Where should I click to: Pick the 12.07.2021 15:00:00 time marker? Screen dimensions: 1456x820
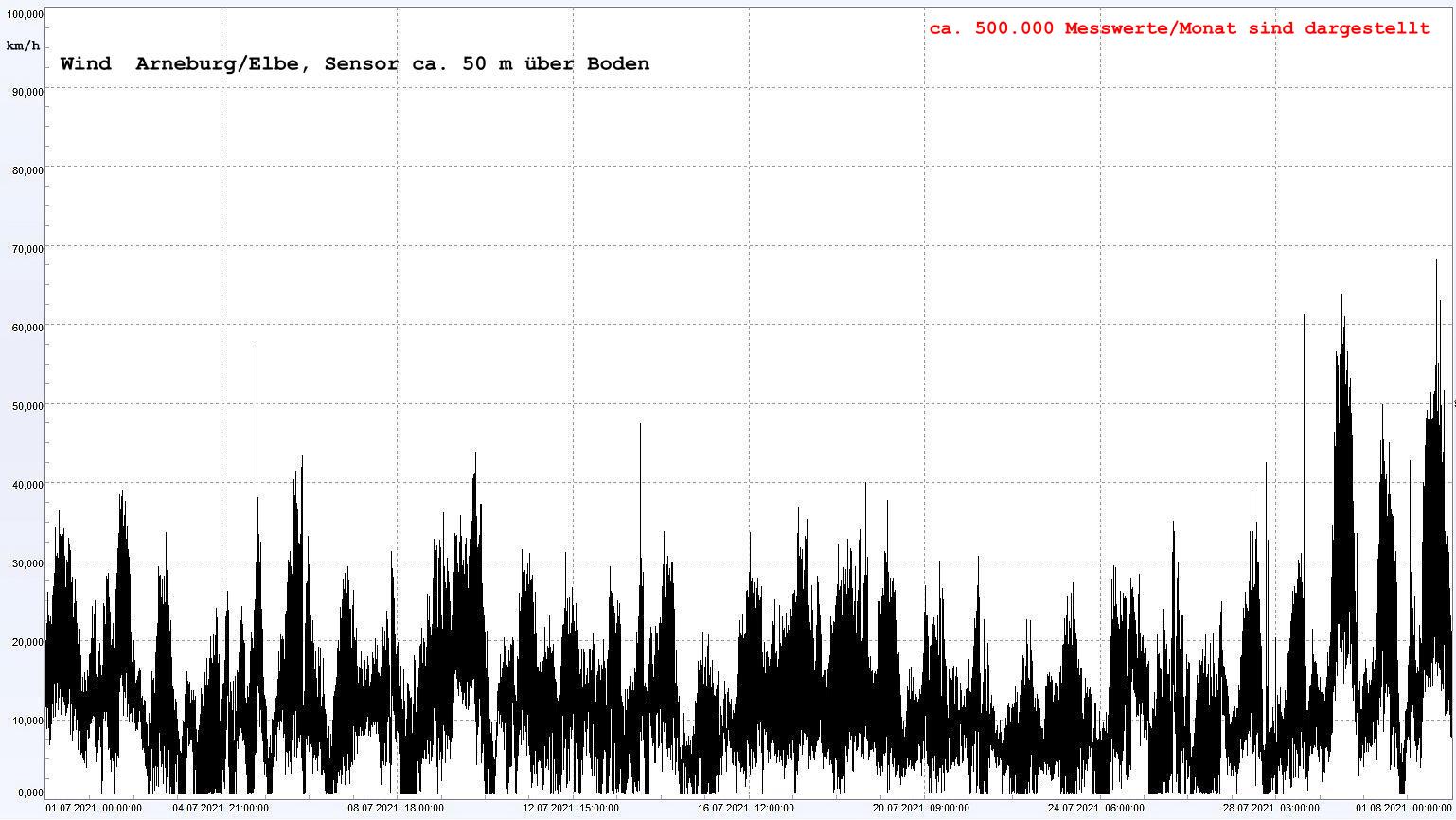point(571,808)
